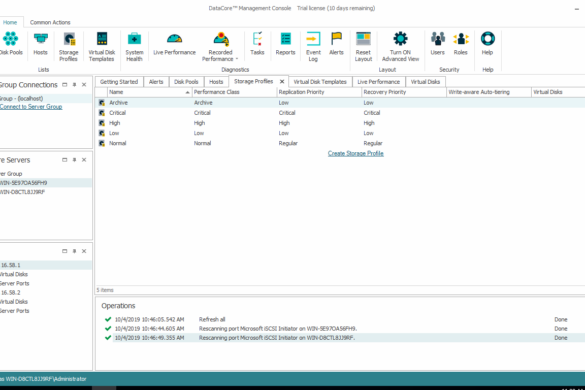Open the Event Log
The image size is (585, 390).
tap(313, 46)
